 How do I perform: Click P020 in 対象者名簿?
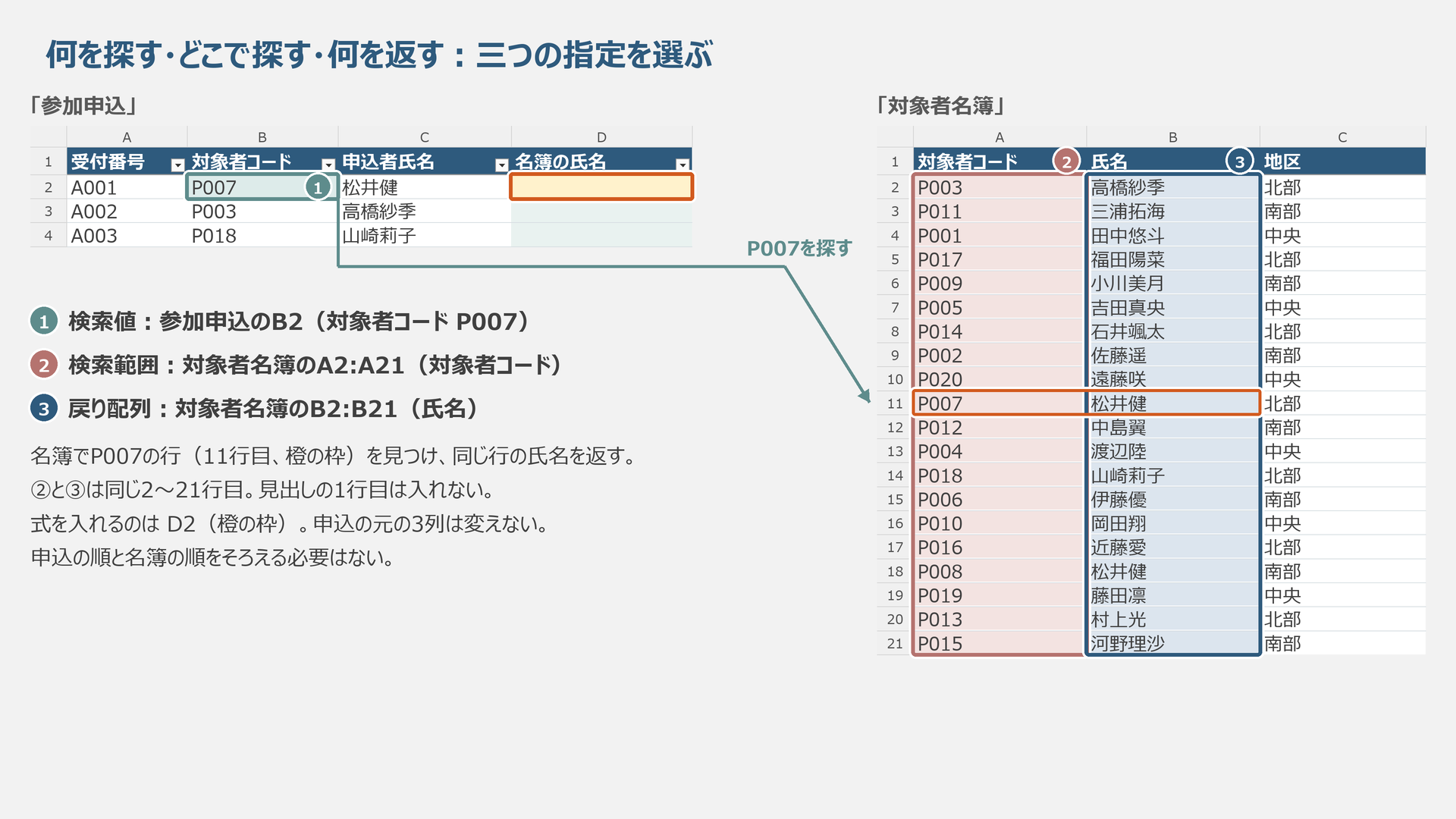coord(999,379)
